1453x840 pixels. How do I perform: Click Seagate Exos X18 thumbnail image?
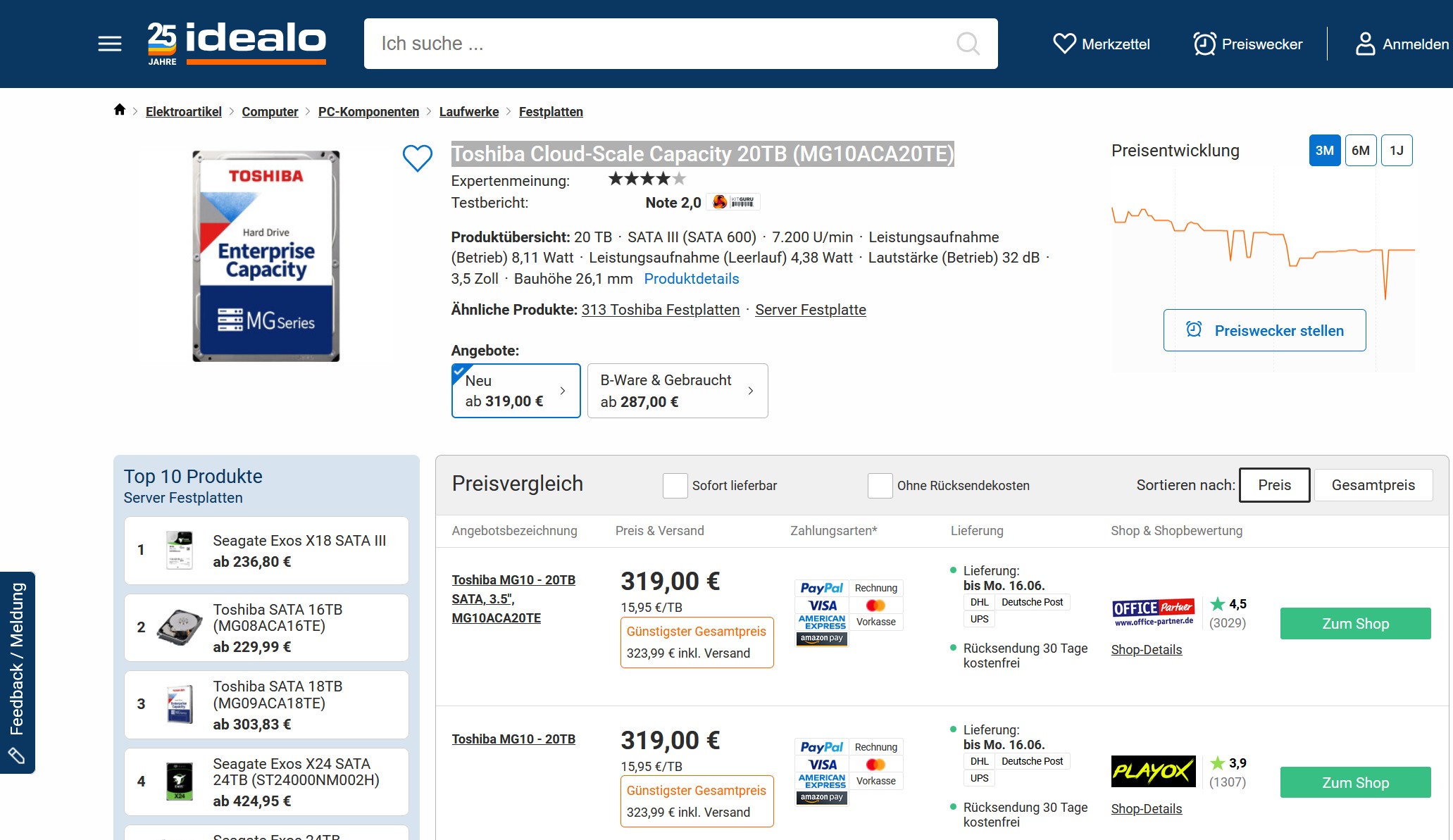click(x=180, y=550)
